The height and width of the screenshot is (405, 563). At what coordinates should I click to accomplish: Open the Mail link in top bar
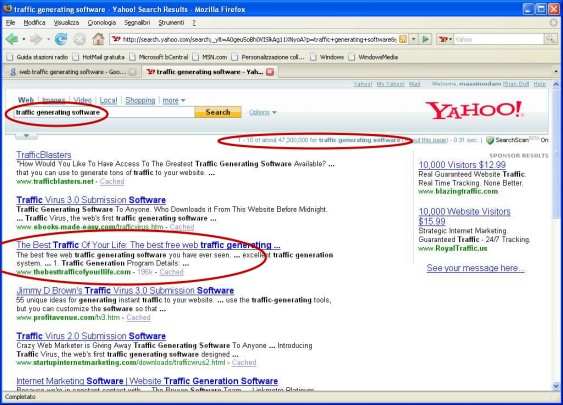click(x=414, y=84)
